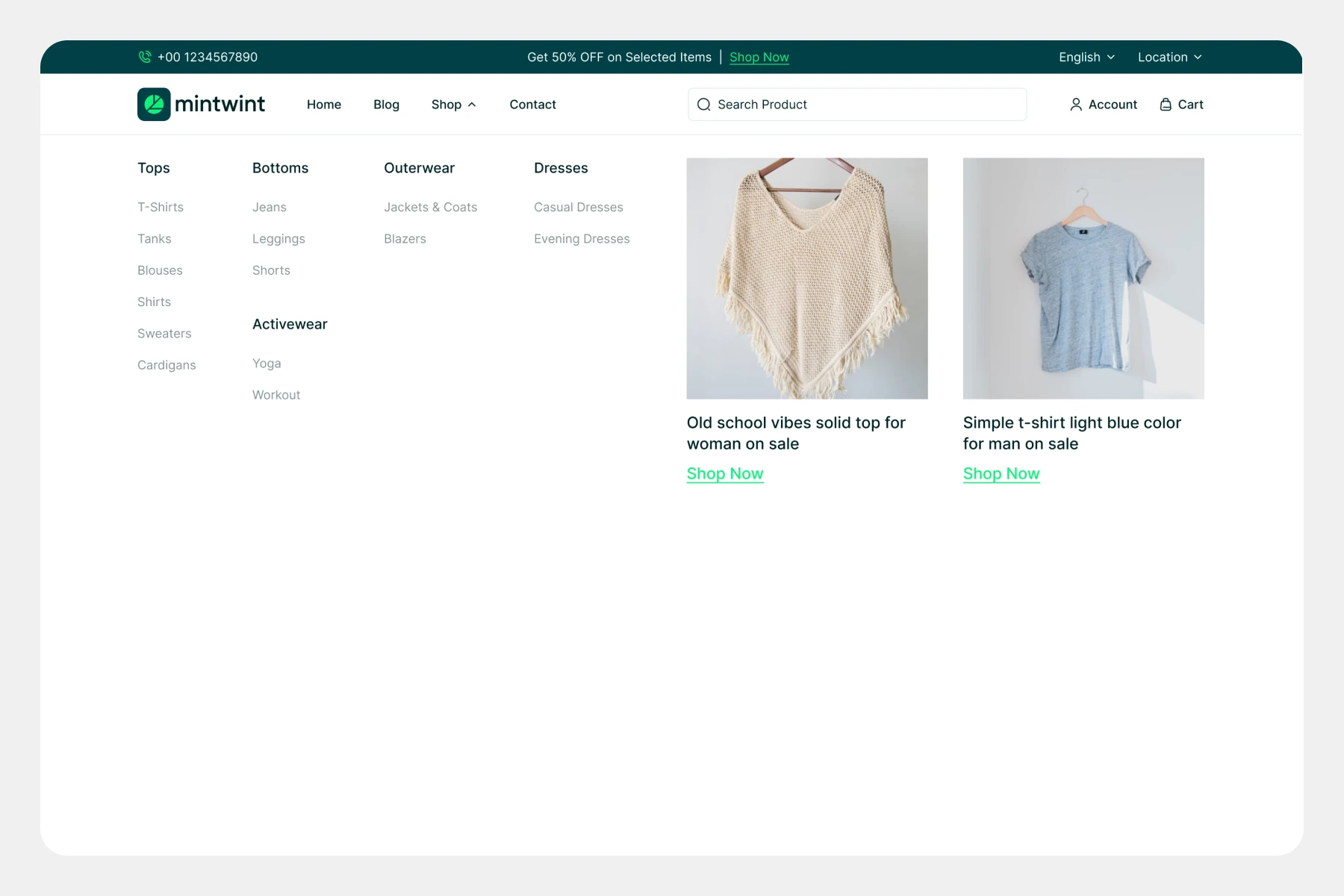Click the phone icon in top bar
The height and width of the screenshot is (896, 1344).
coord(145,57)
